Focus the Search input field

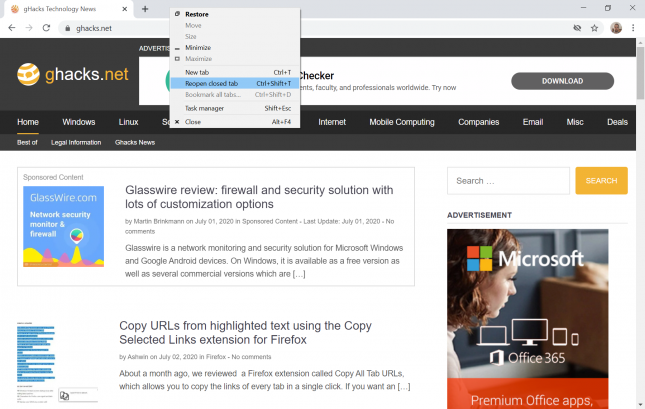pos(508,181)
